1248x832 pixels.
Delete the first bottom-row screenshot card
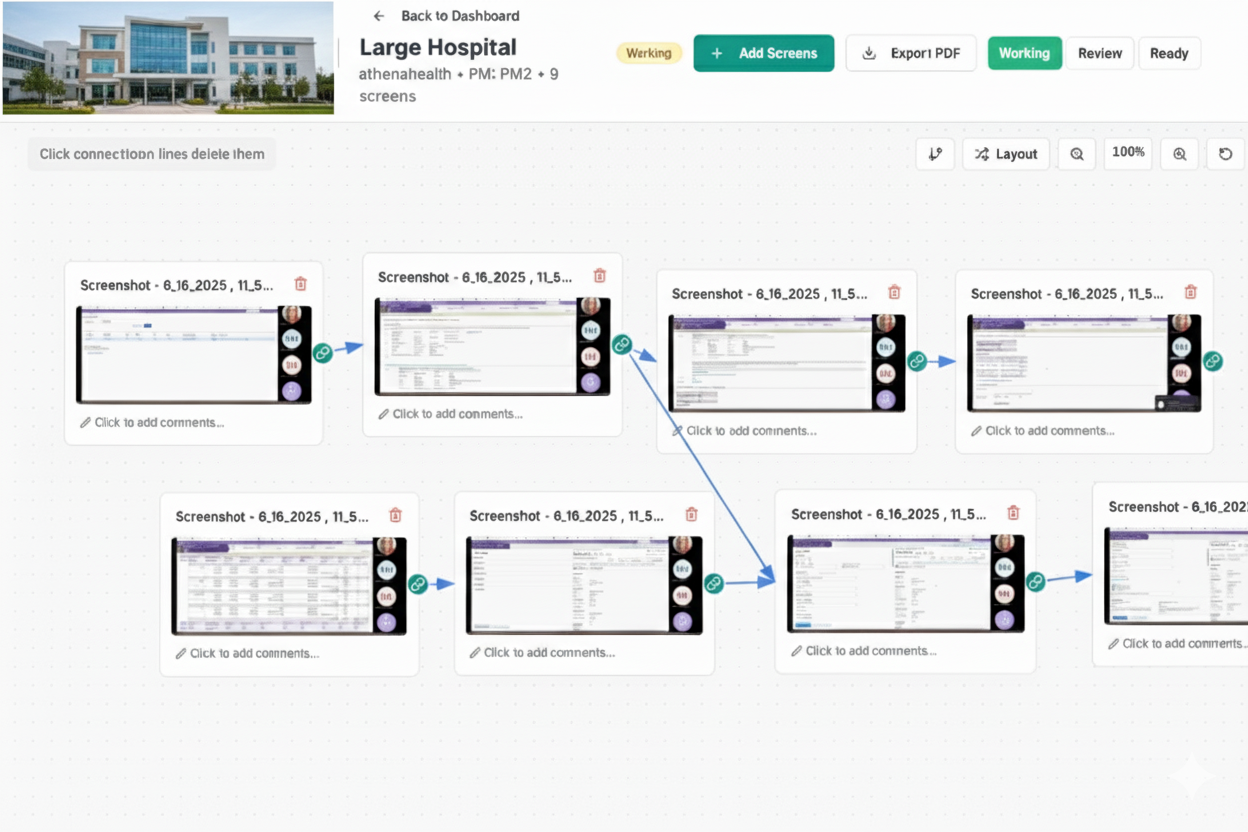click(x=395, y=516)
